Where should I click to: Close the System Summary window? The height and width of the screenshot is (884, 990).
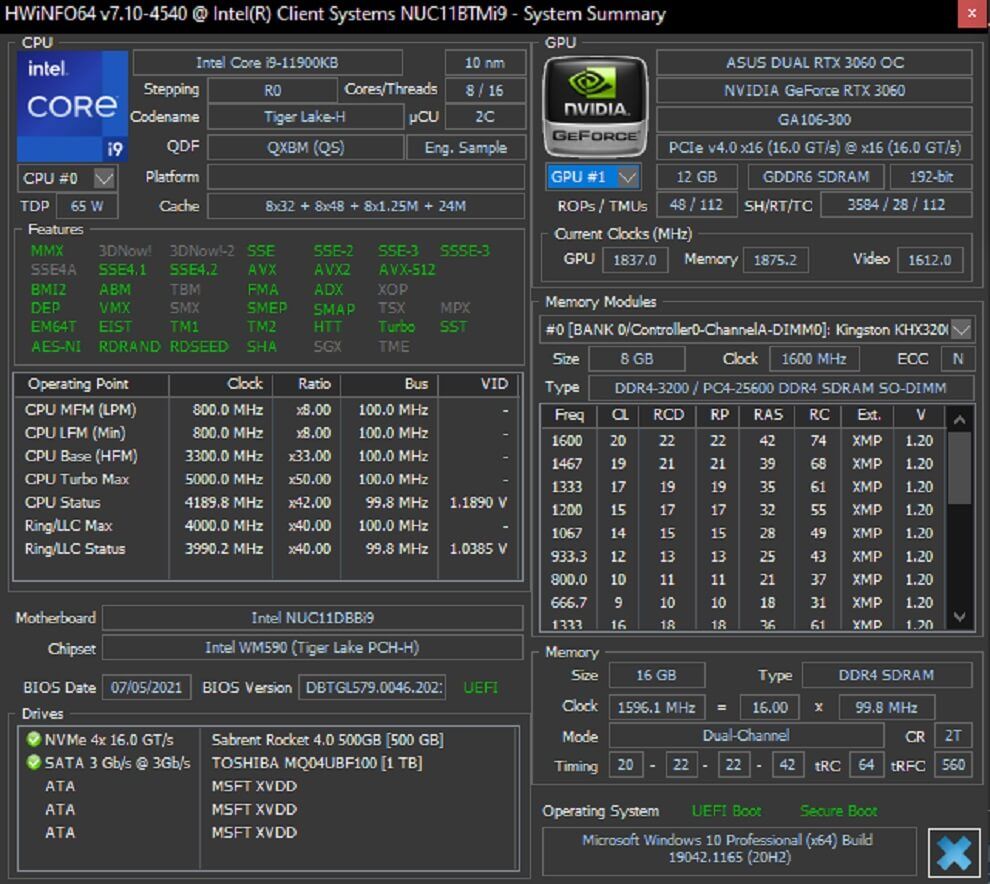pos(972,14)
